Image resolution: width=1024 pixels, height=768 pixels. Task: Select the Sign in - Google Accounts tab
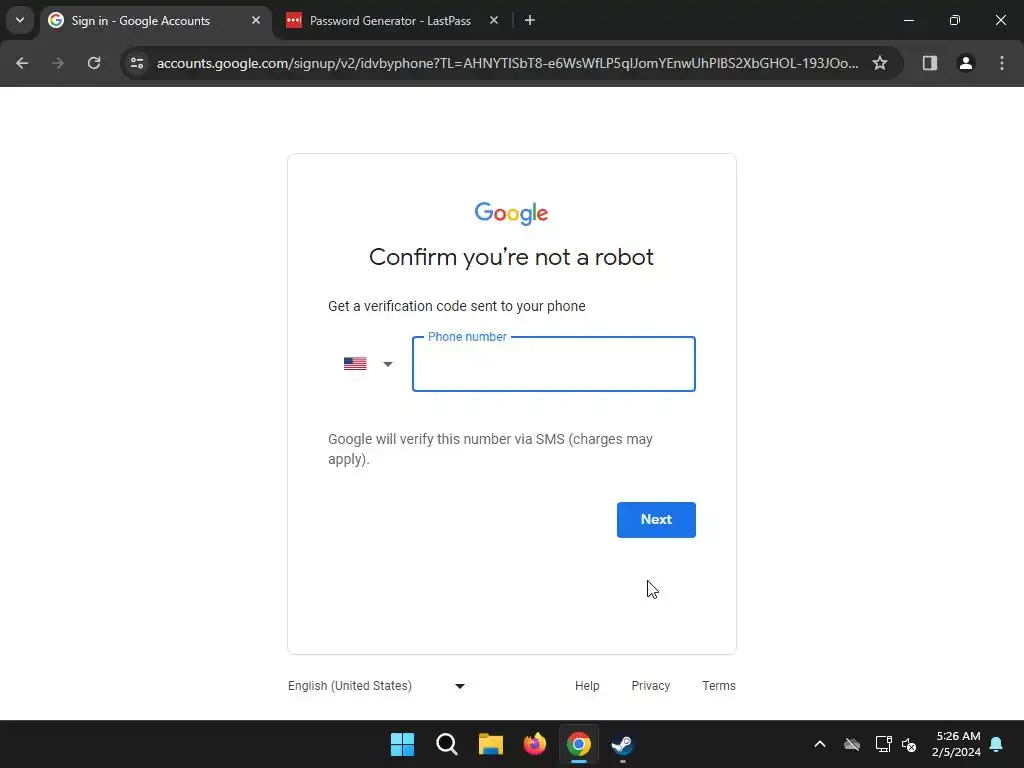[x=140, y=21]
